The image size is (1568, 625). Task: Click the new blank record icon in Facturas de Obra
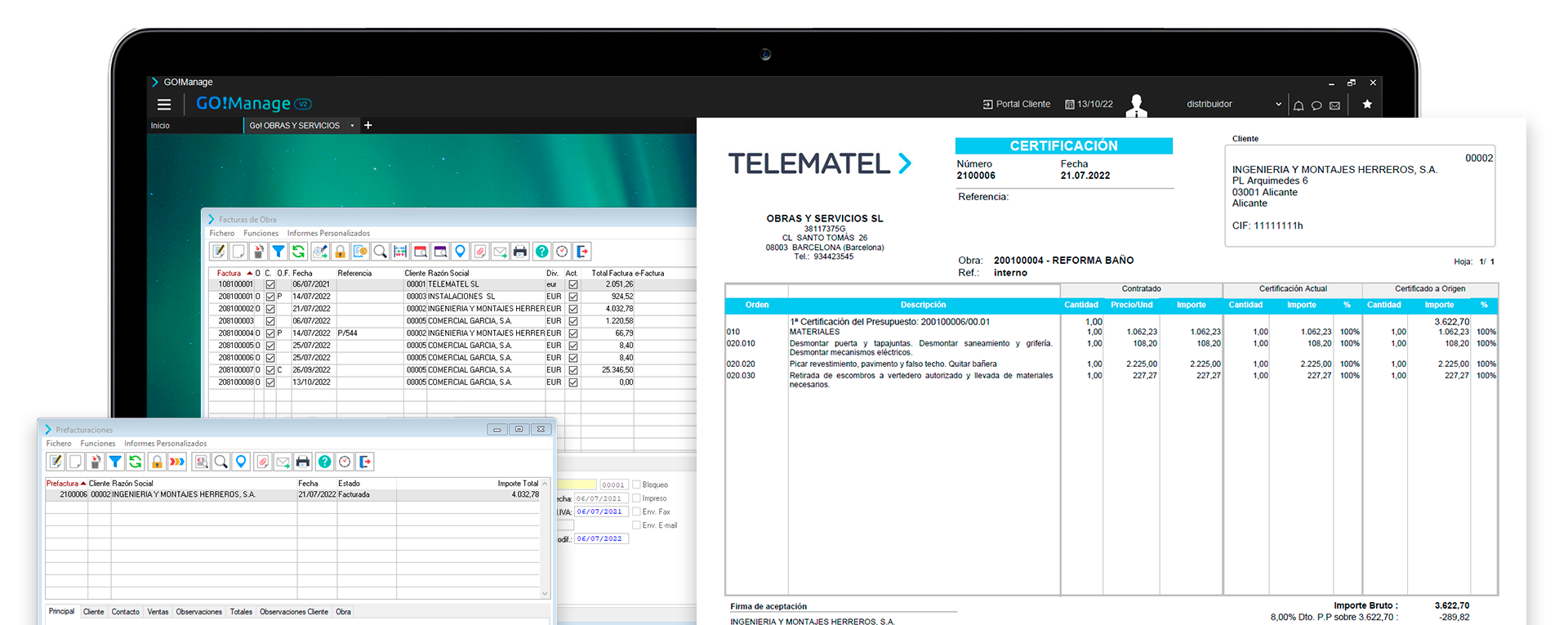[x=238, y=252]
